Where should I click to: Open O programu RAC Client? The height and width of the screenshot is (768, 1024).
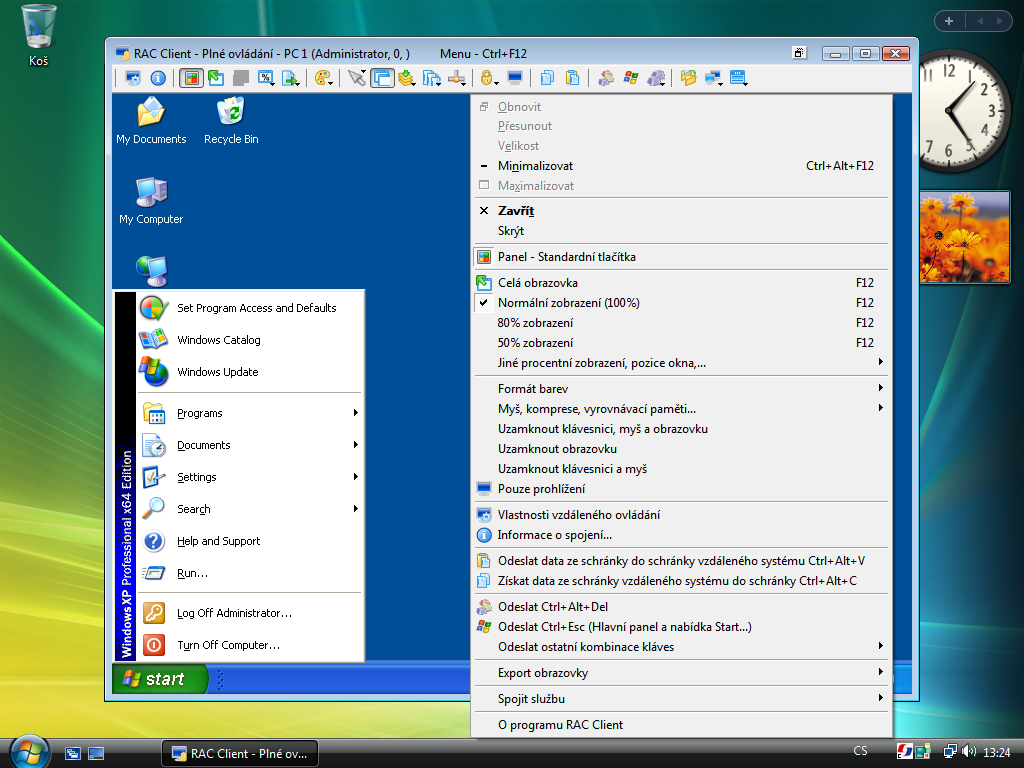click(681, 725)
